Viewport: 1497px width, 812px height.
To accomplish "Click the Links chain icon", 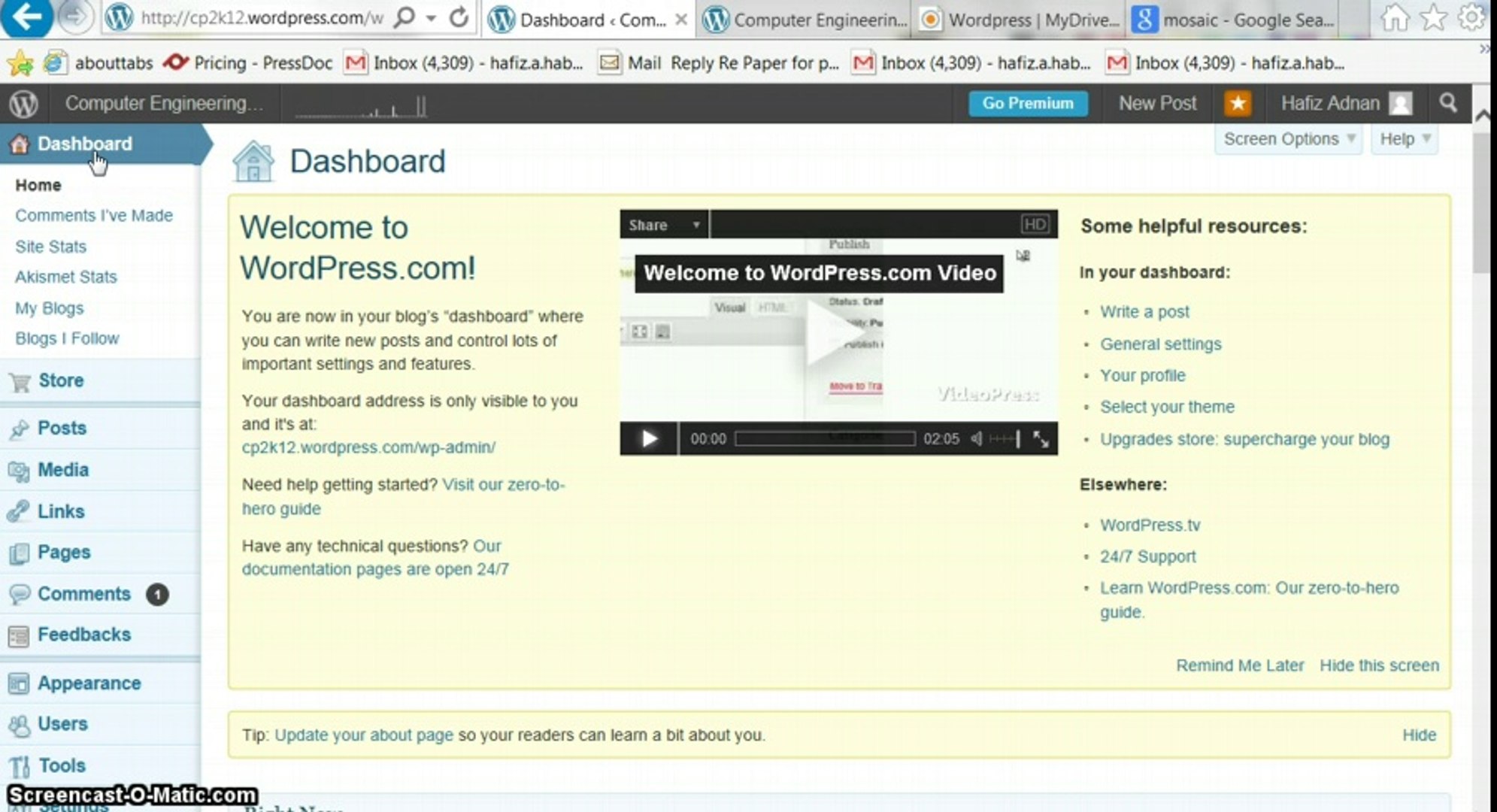I will click(19, 512).
